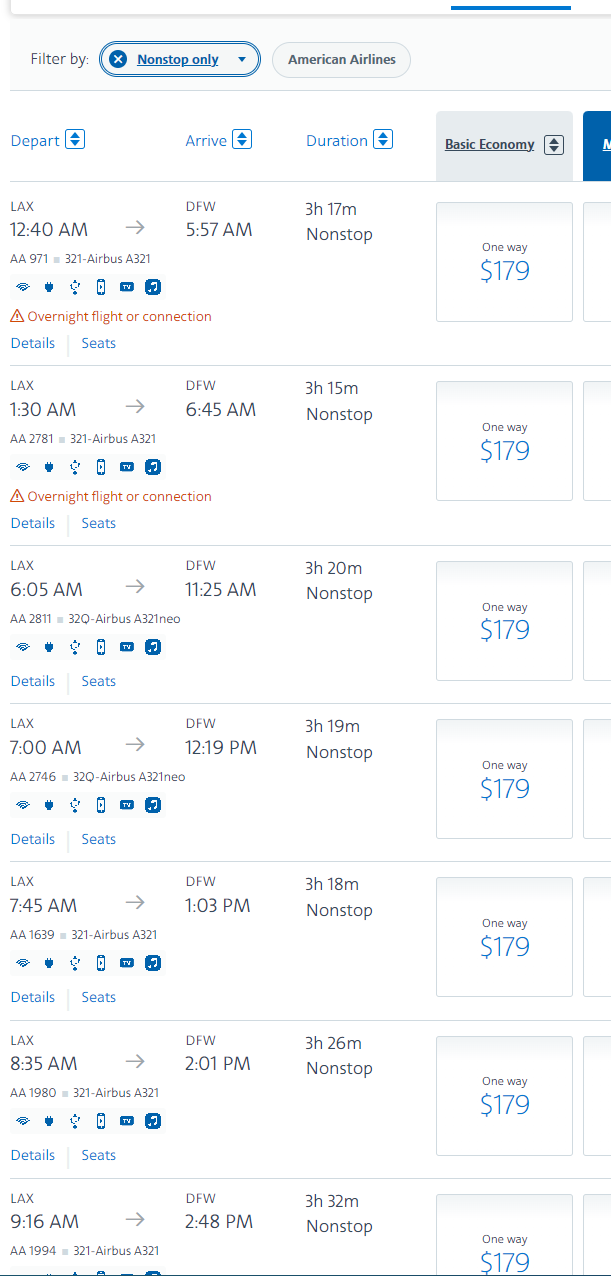Image resolution: width=611 pixels, height=1276 pixels.
Task: Open the Nonstop only filter dropdown
Action: 242,60
